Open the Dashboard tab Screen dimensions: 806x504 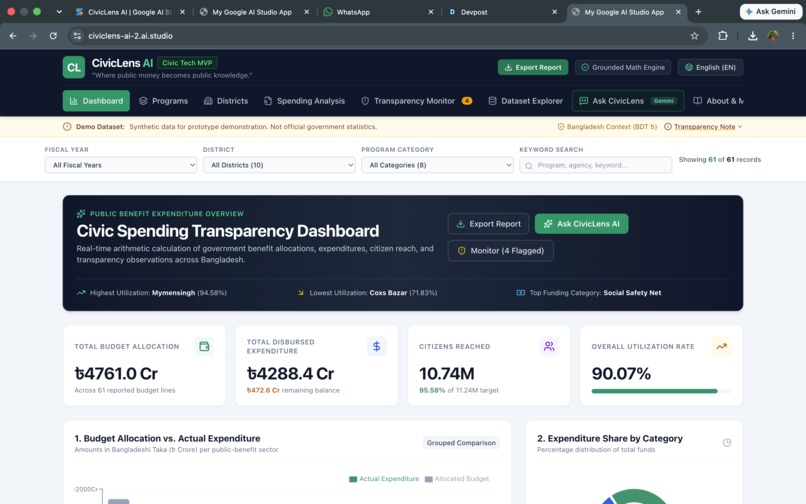pos(96,101)
